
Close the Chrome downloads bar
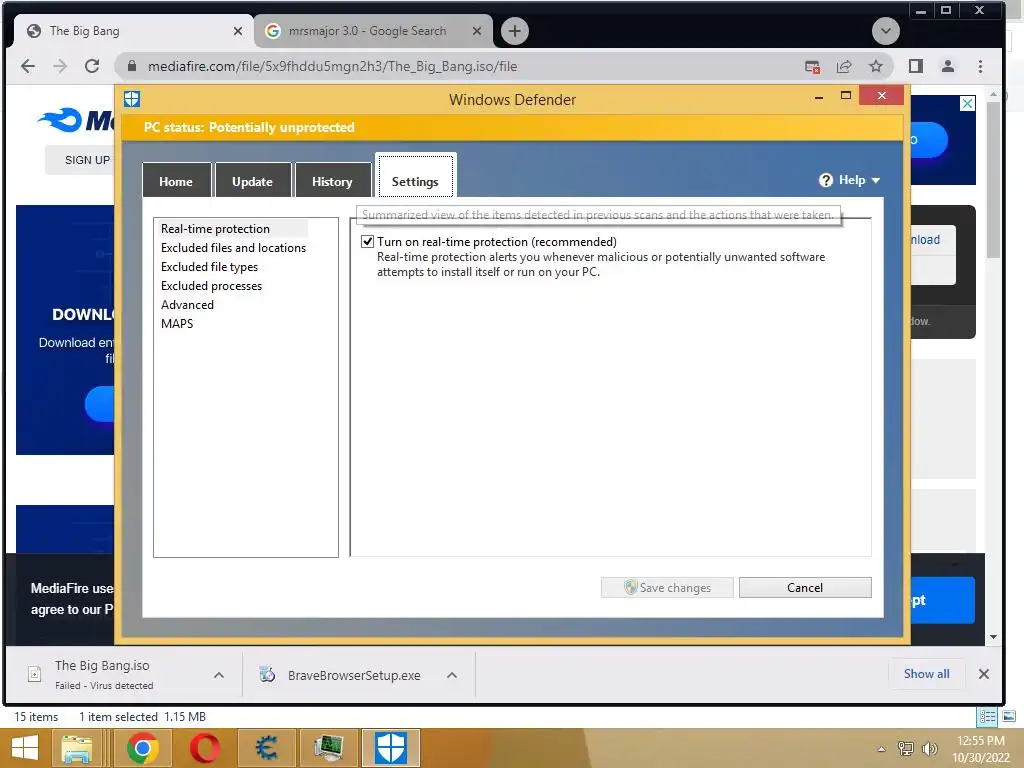click(984, 673)
